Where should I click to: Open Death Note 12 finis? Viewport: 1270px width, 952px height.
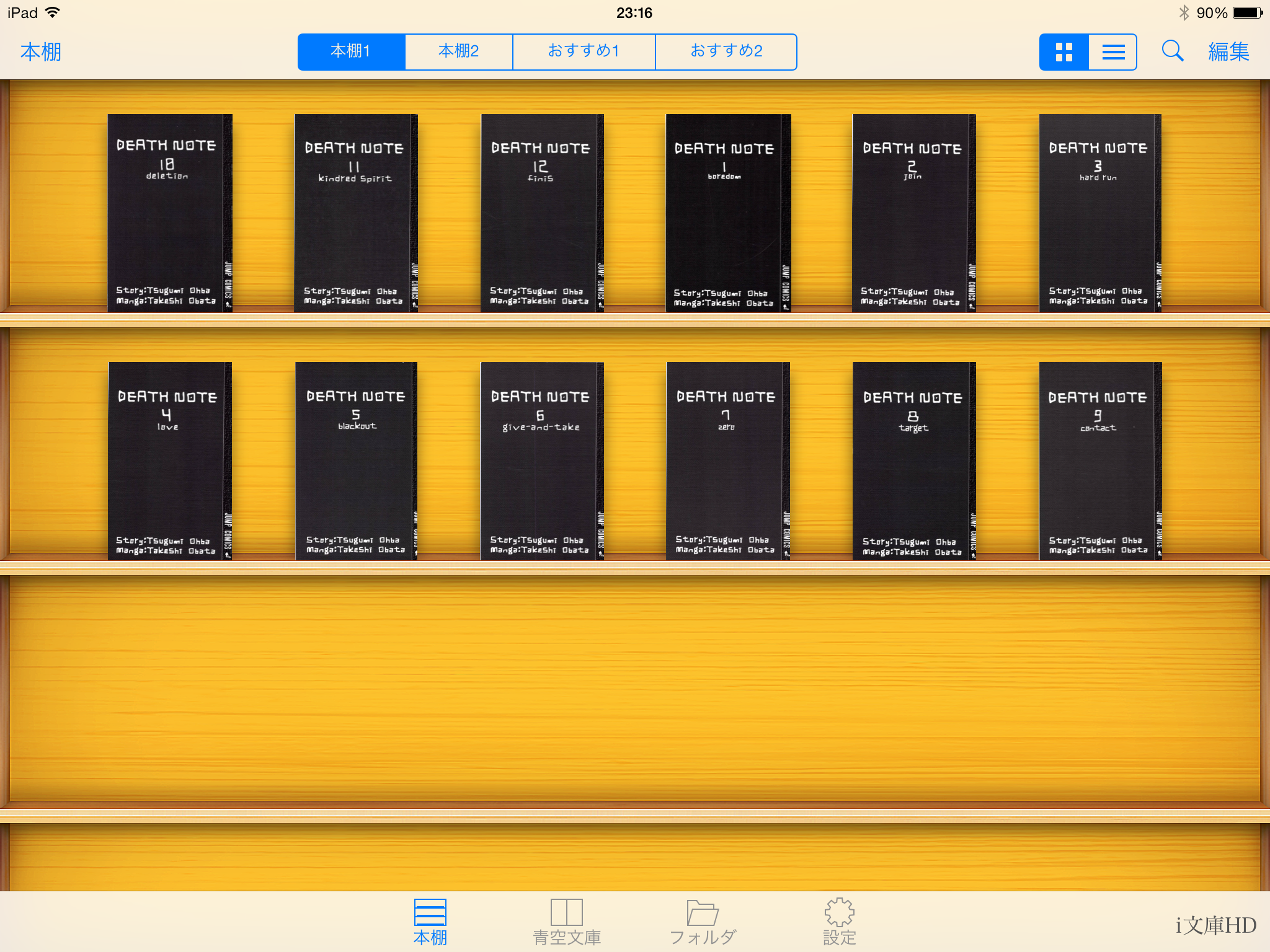pyautogui.click(x=542, y=213)
